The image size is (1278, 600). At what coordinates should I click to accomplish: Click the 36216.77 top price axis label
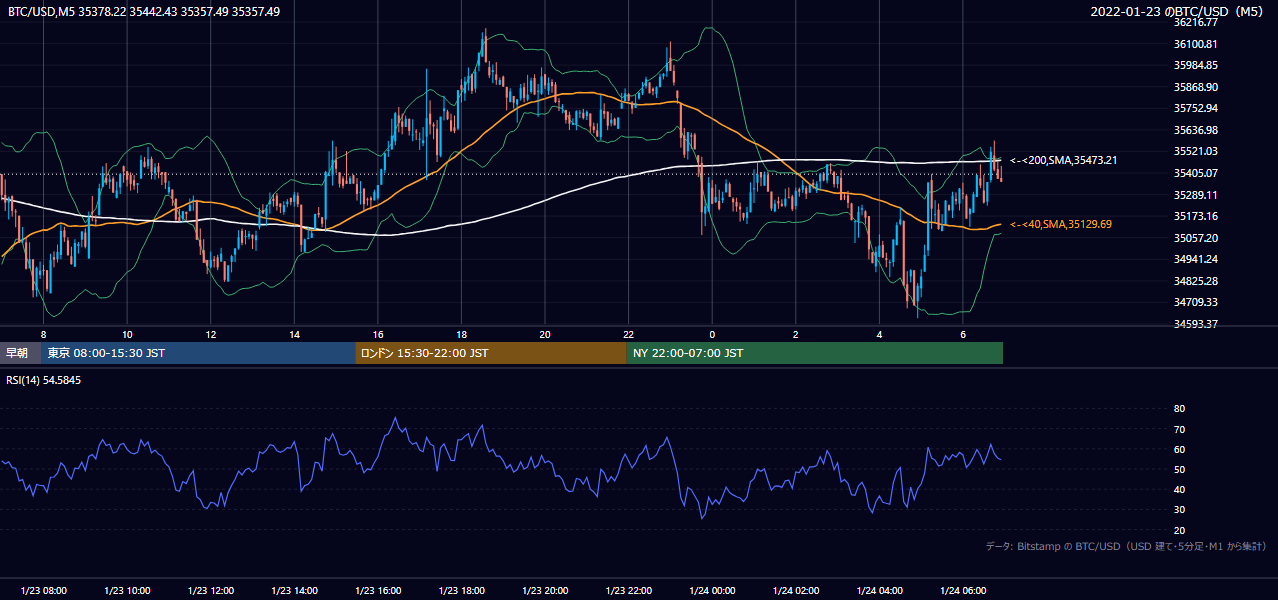pyautogui.click(x=1196, y=22)
